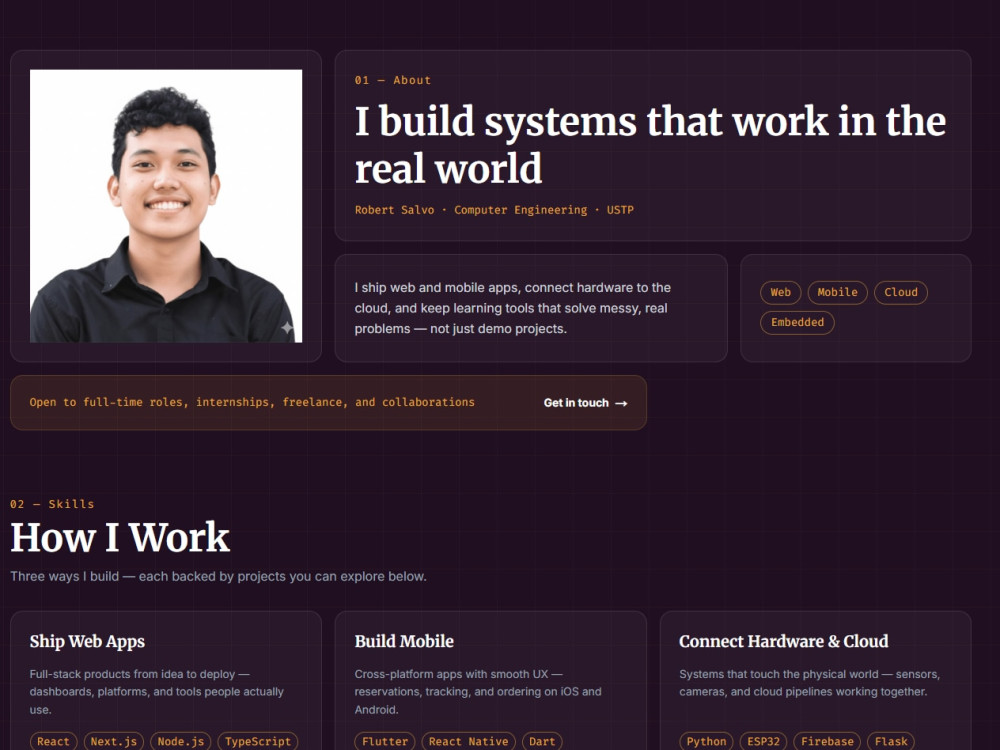
Task: Click the arrow icon beside Get in touch
Action: tap(621, 403)
